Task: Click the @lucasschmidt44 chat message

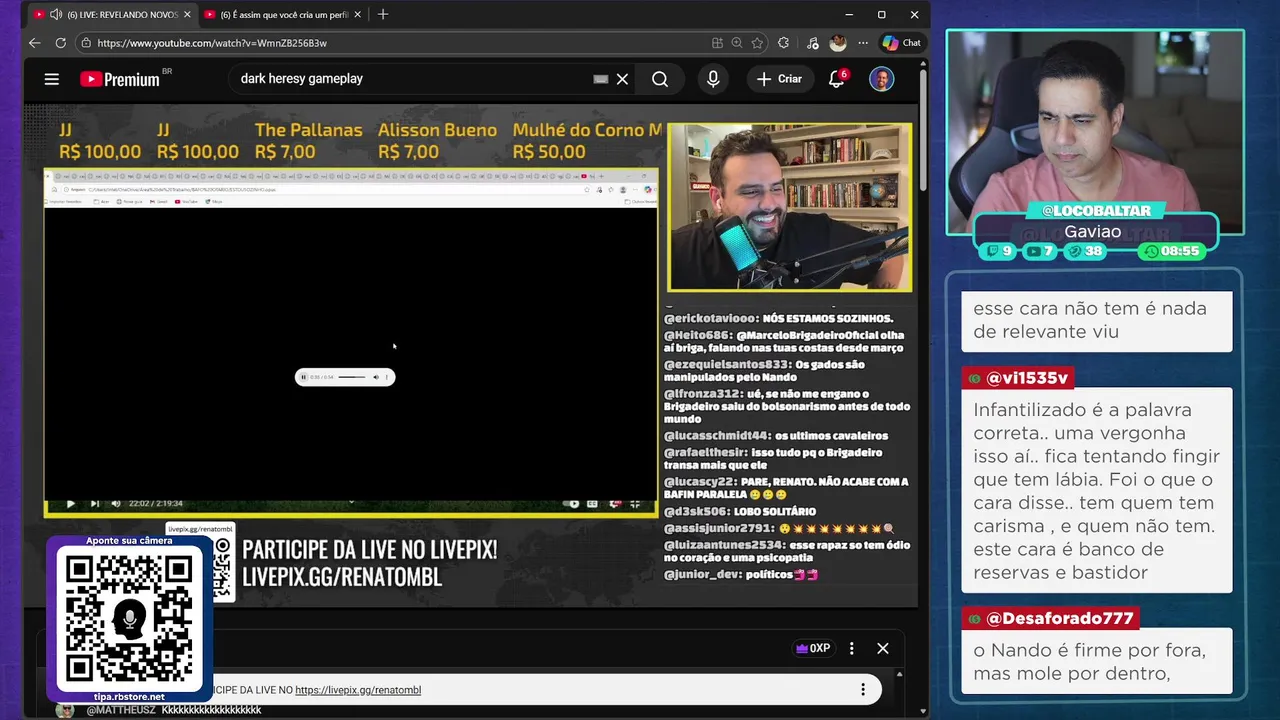Action: 775,435
